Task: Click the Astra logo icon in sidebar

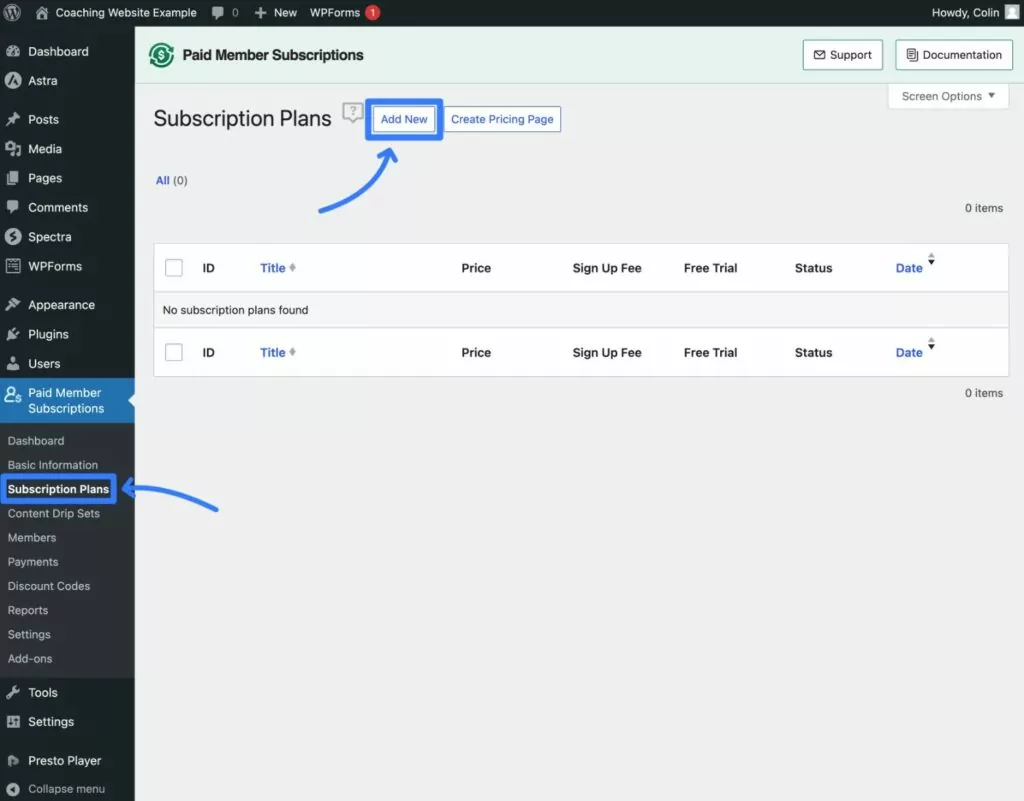Action: pyautogui.click(x=13, y=80)
